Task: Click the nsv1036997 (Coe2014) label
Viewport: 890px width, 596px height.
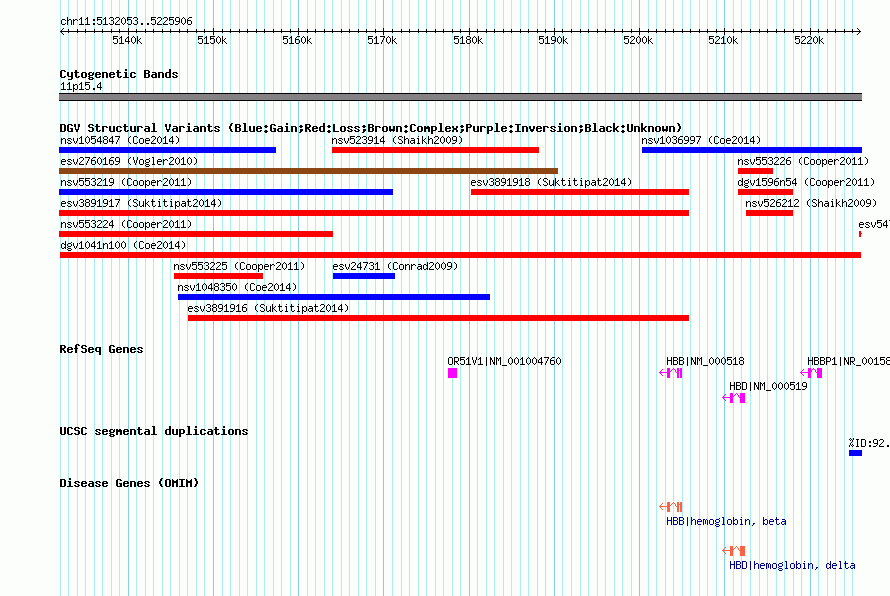Action: (x=701, y=140)
